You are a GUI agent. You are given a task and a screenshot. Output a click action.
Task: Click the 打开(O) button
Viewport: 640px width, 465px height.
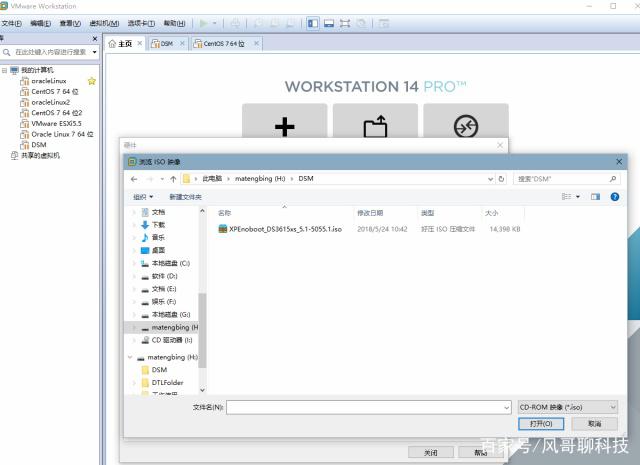coord(541,424)
